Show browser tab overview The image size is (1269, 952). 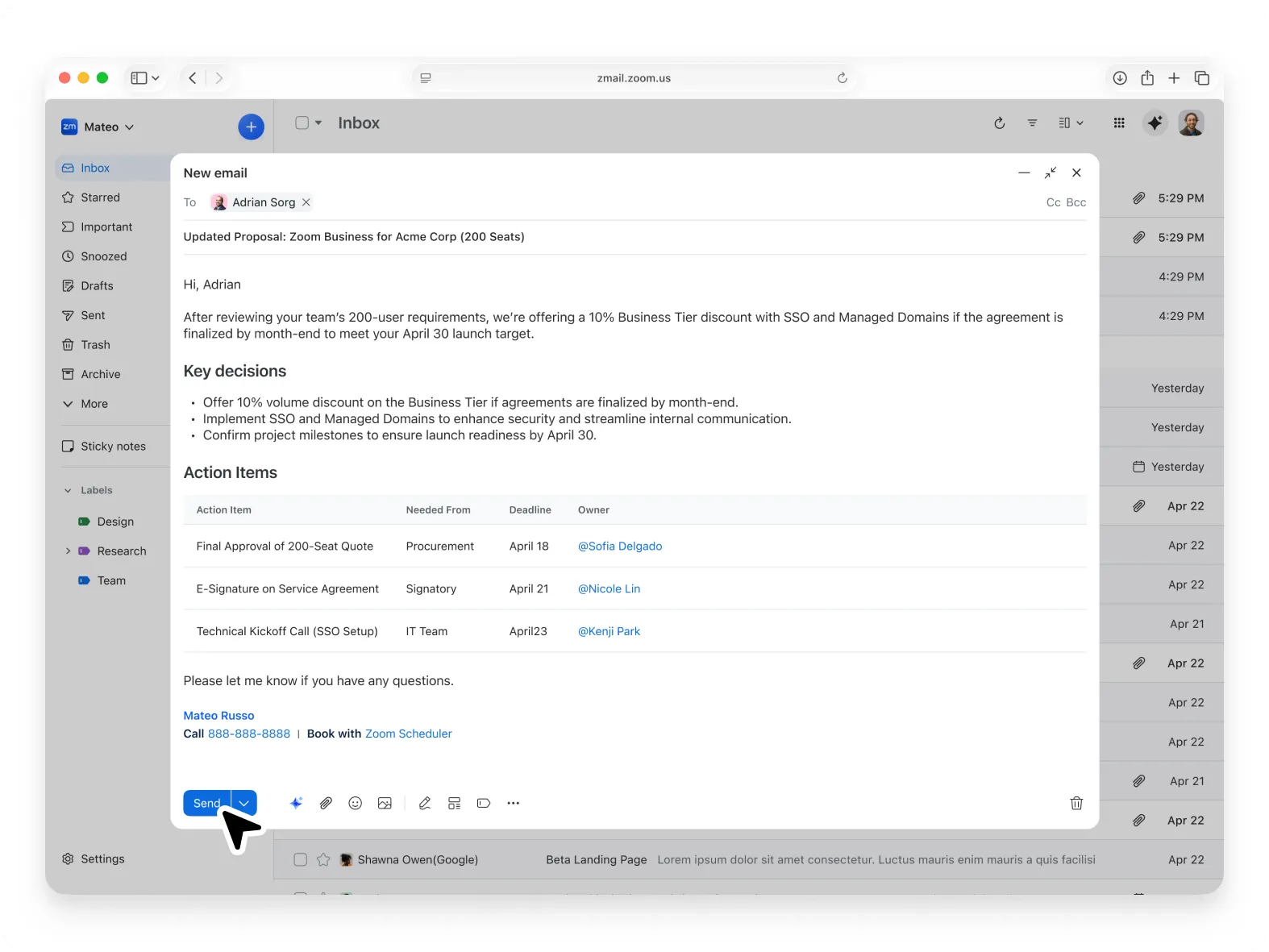click(1201, 78)
